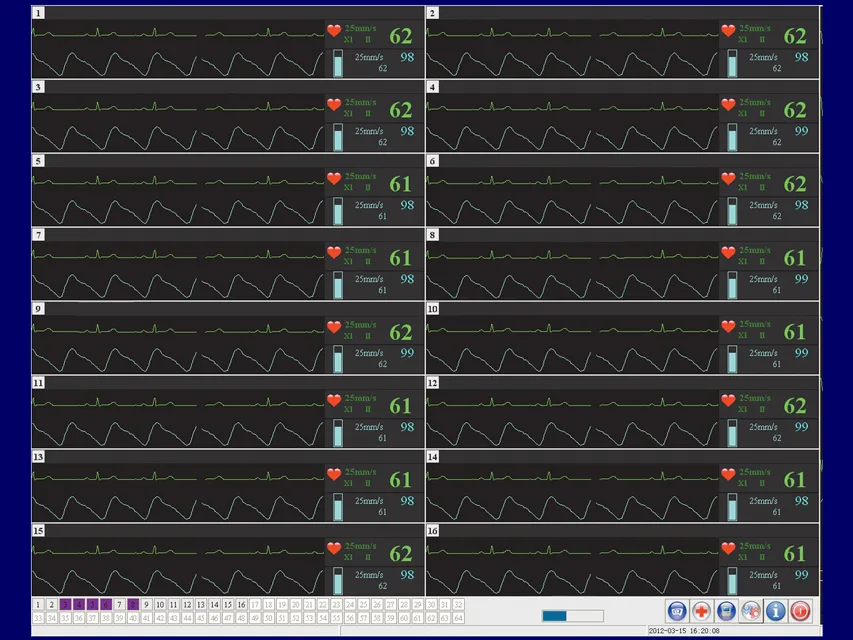Screen dimensions: 853x640
Task: Select purple bed 5 selector button
Action: (92, 605)
